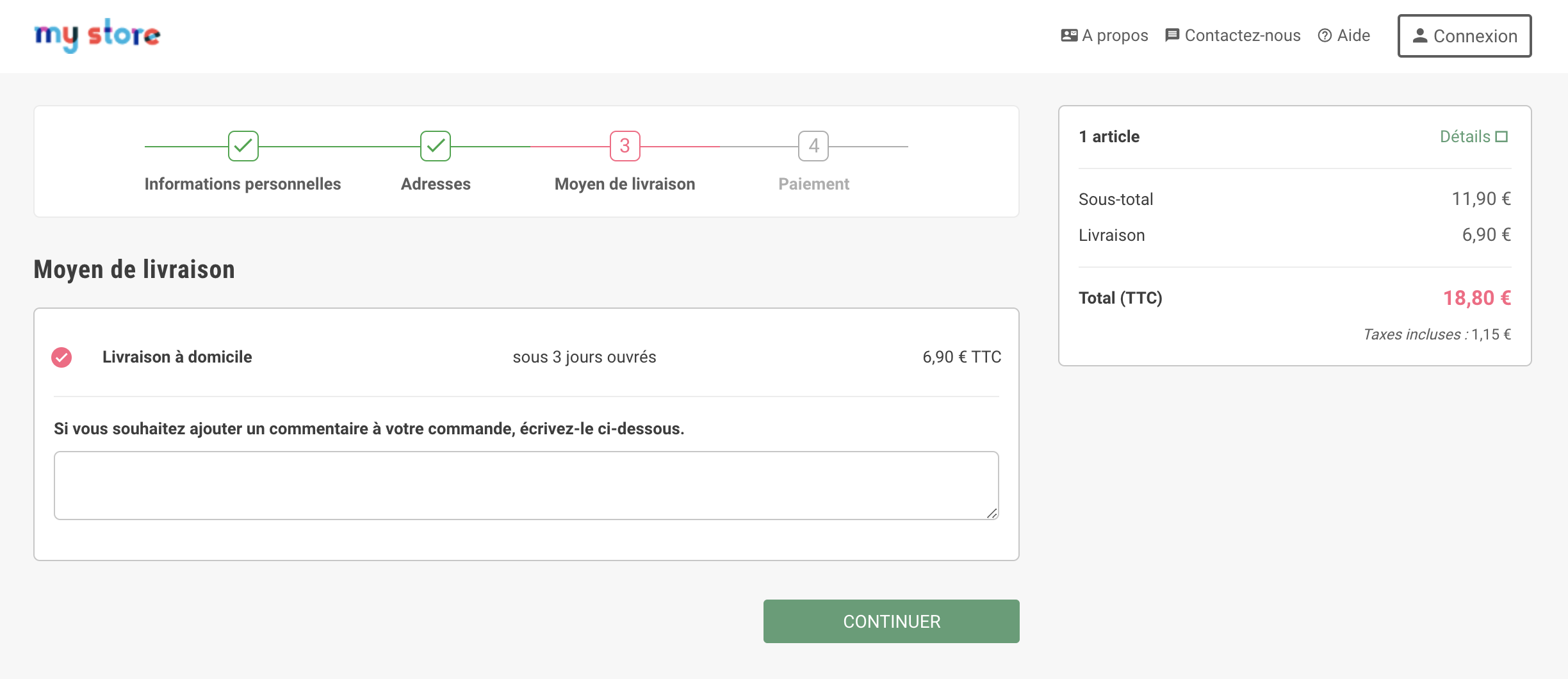Click step 4 Paiement number icon
This screenshot has height=679, width=1568.
point(813,146)
